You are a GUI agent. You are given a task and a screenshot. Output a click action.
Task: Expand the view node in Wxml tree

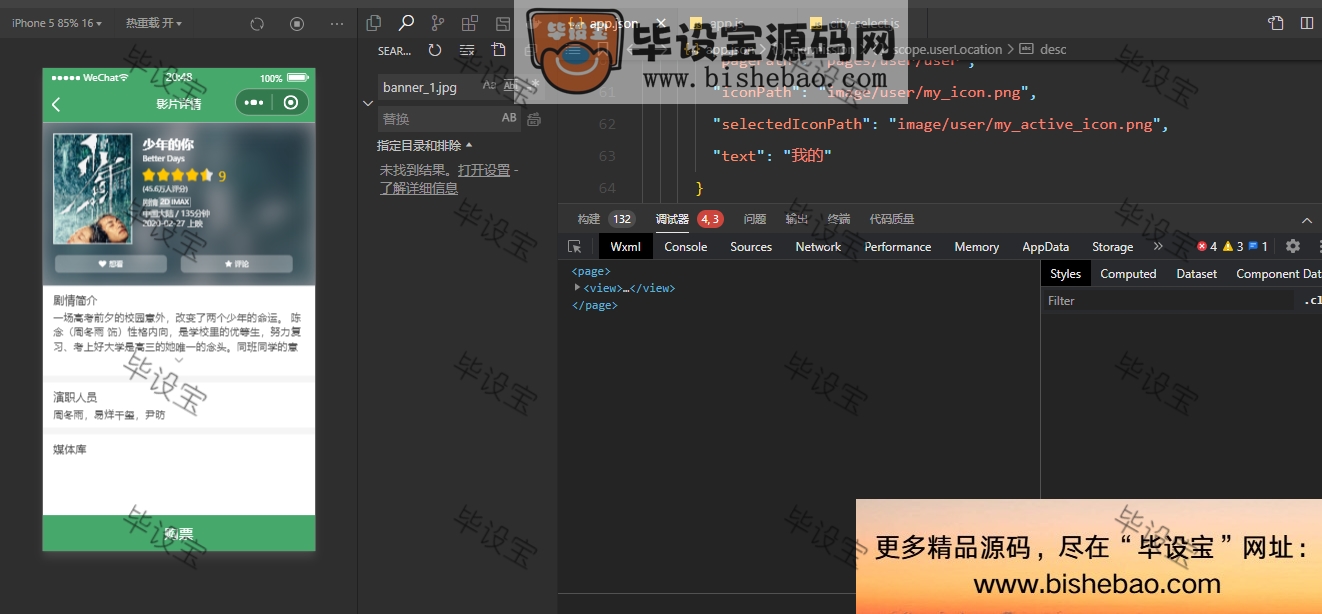[x=577, y=288]
